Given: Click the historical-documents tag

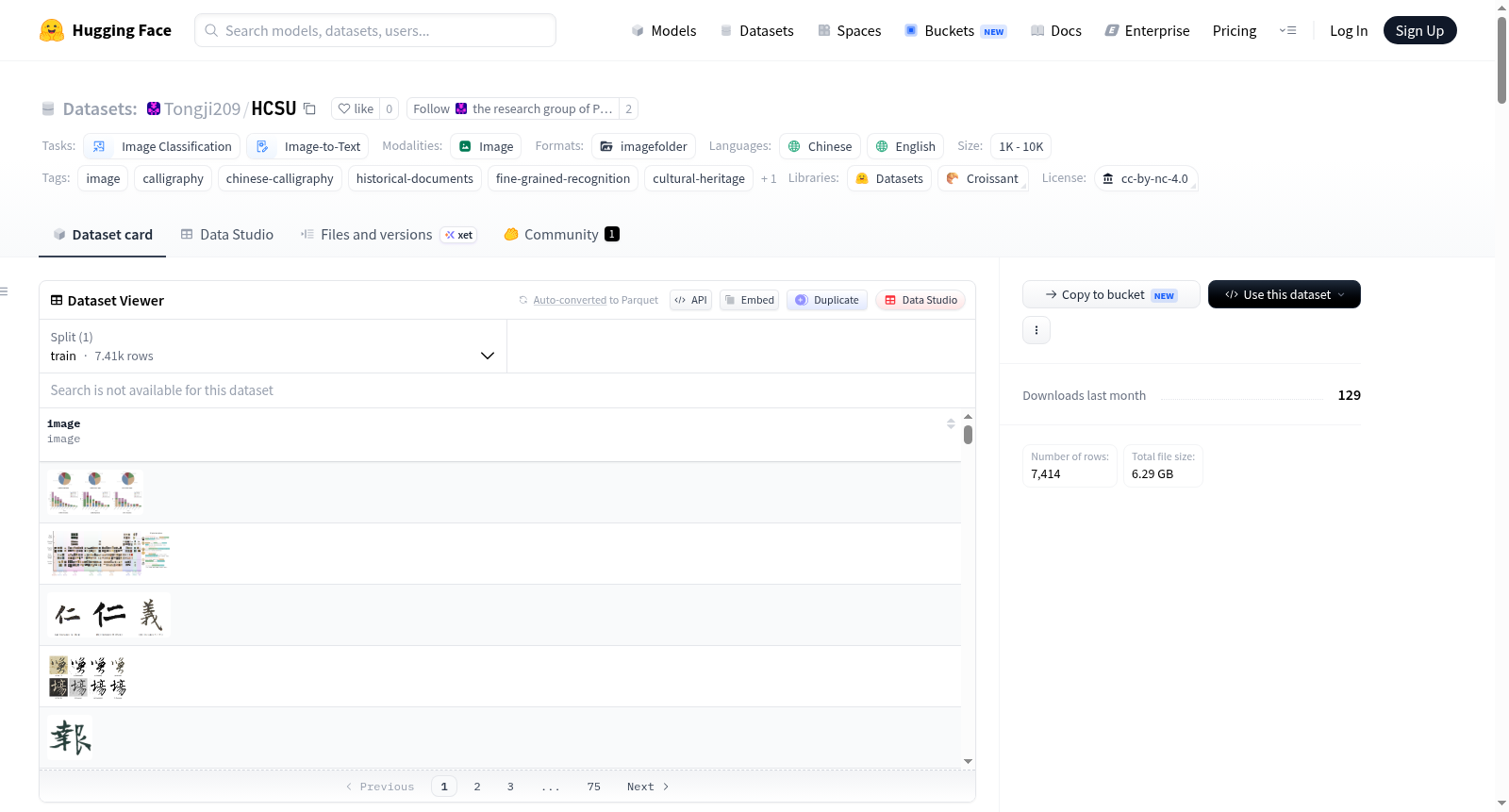Looking at the screenshot, I should (414, 178).
